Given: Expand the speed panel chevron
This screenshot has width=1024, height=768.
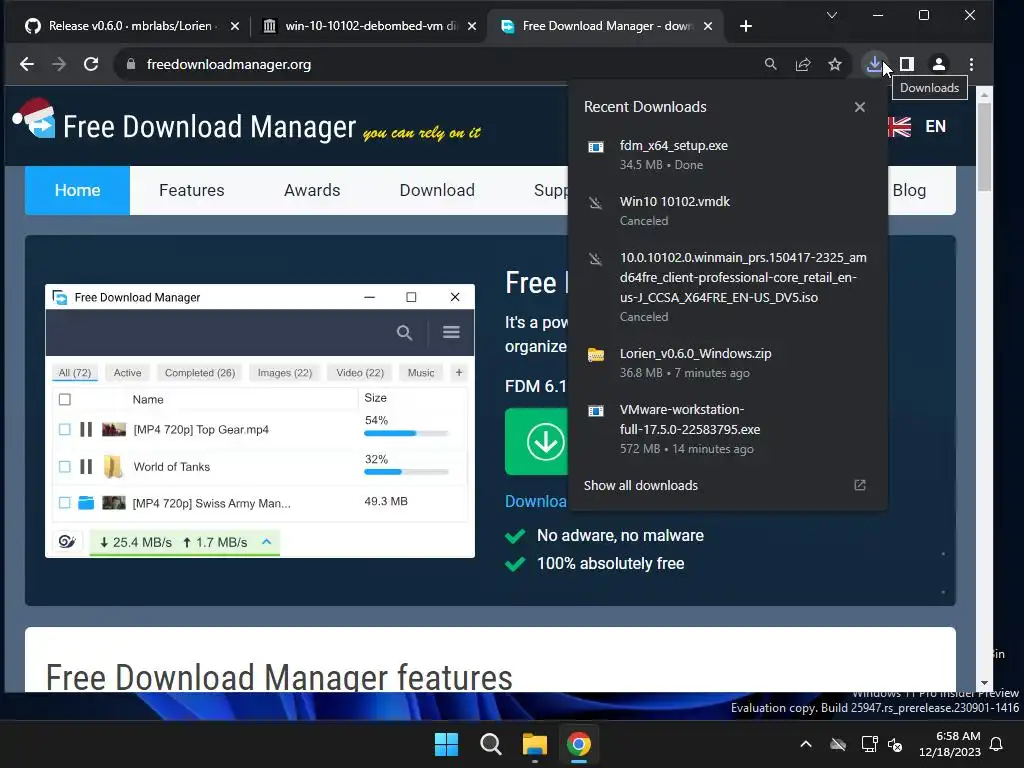Looking at the screenshot, I should pos(266,541).
